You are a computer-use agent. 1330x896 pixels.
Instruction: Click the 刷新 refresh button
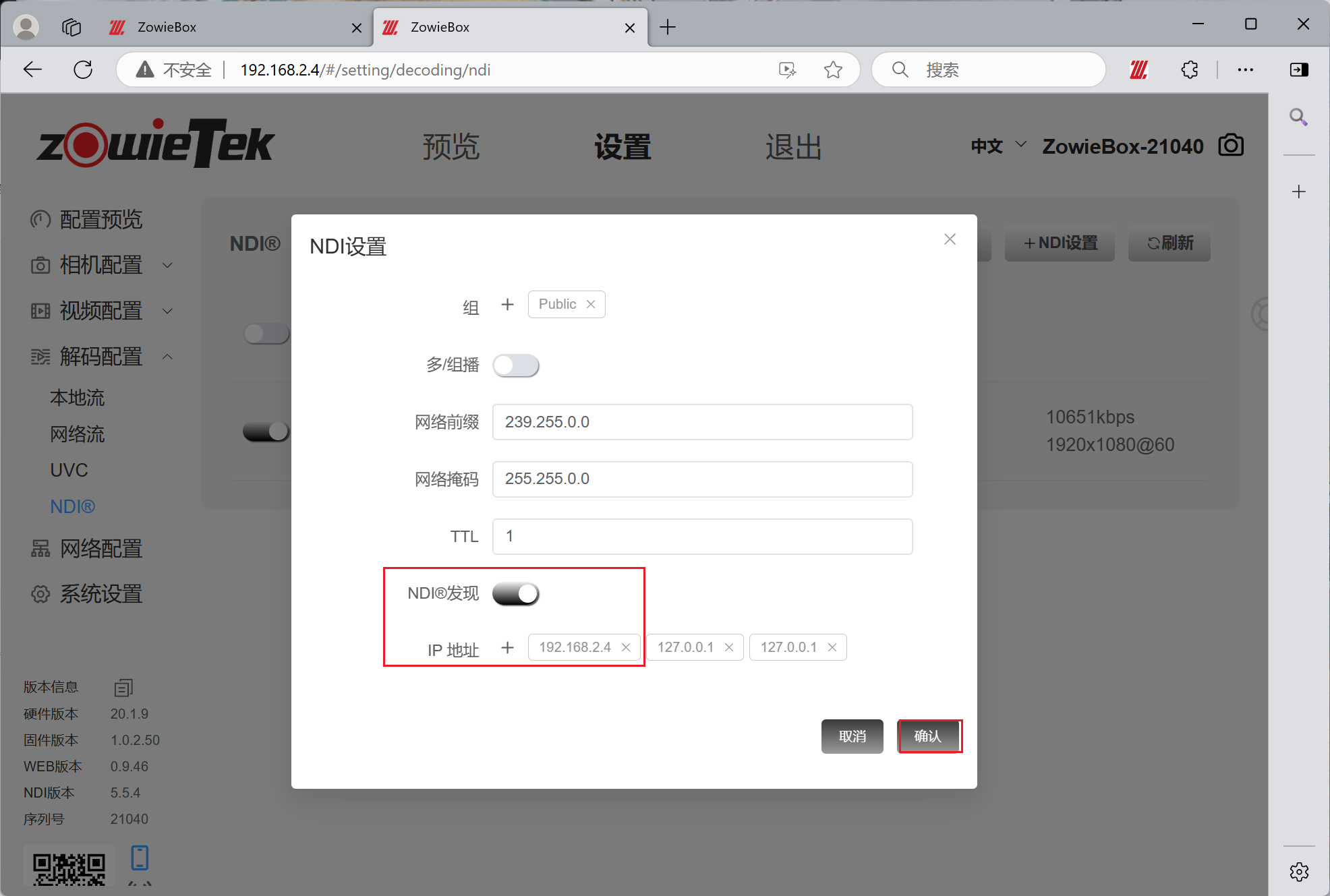click(x=1169, y=243)
